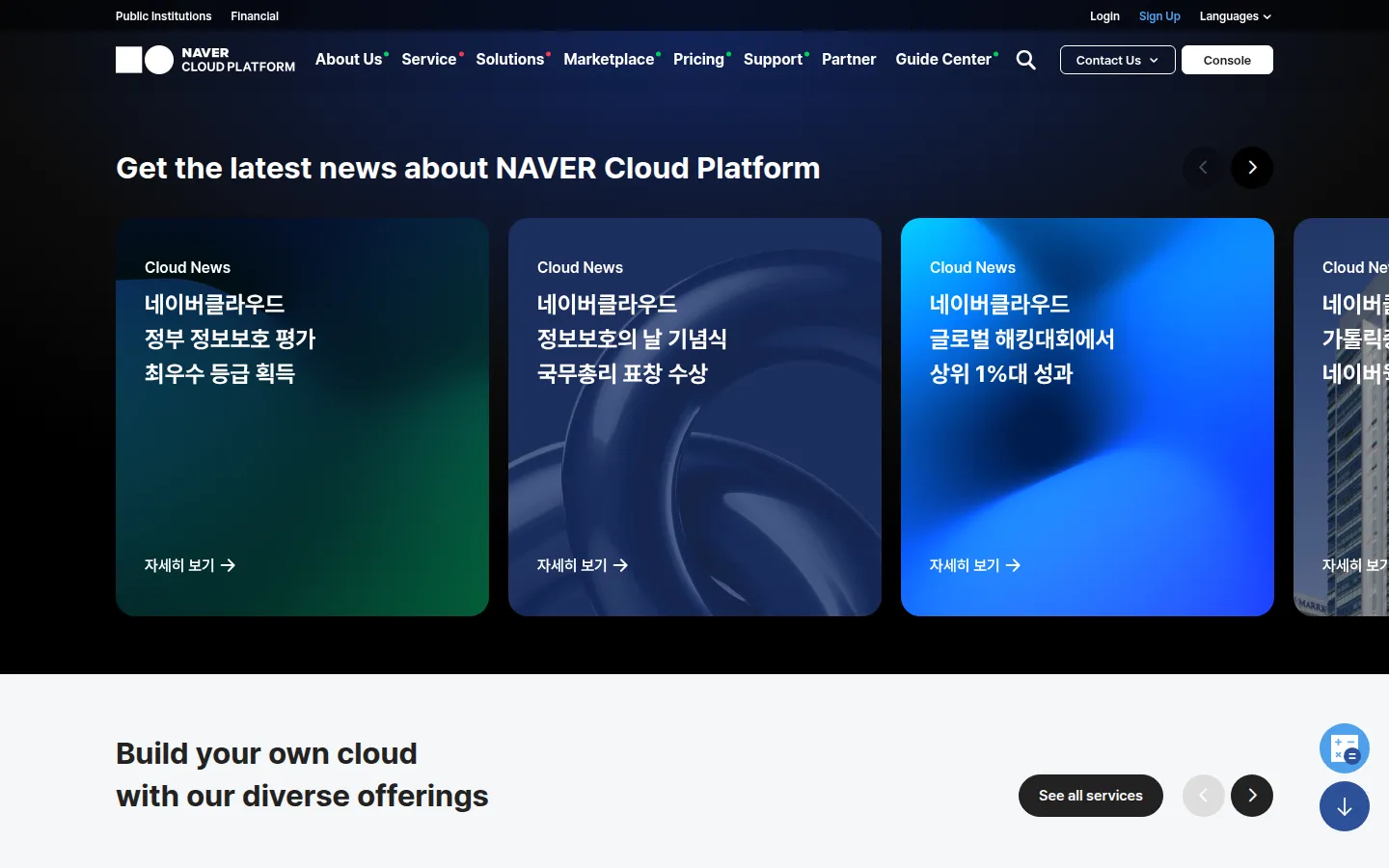This screenshot has width=1389, height=868.
Task: Open the Sign Up link
Action: click(1159, 16)
